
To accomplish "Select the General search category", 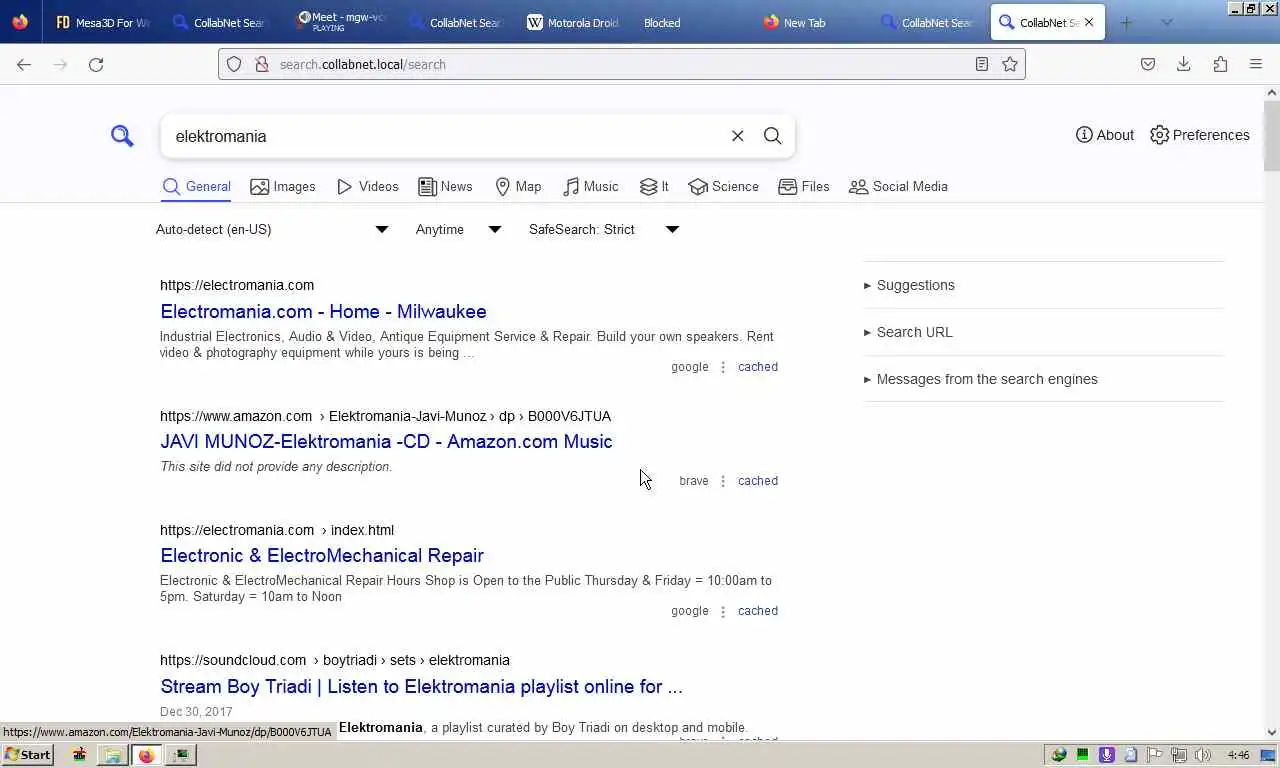I will click(x=197, y=187).
